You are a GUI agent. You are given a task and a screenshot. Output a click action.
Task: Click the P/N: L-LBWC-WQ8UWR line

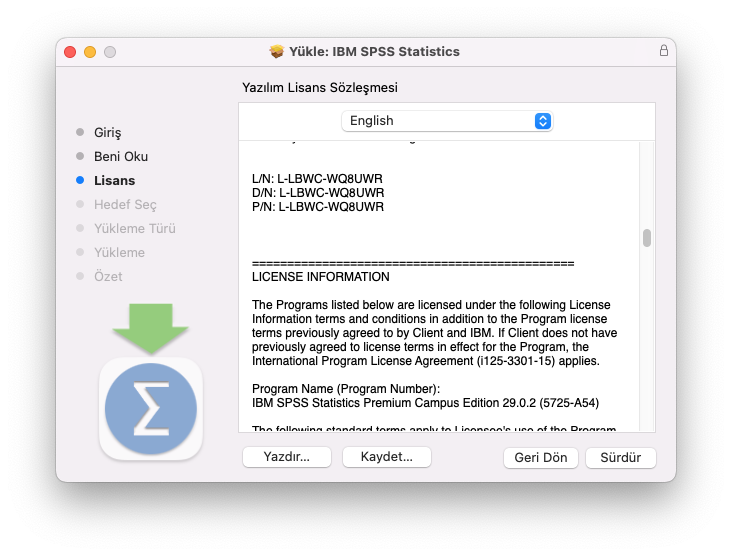318,207
